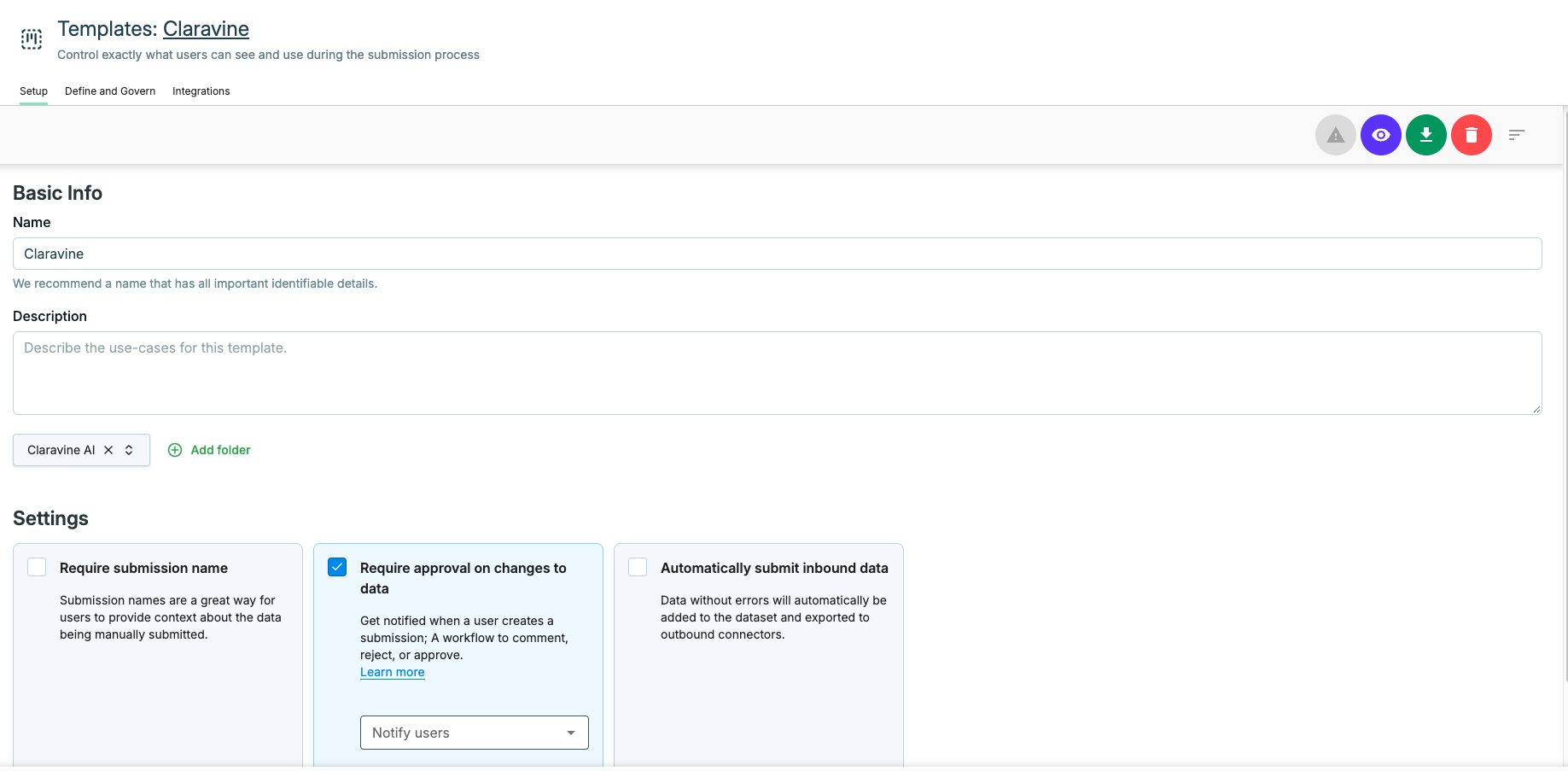Follow the Learn more link
This screenshot has width=1568, height=771.
[393, 672]
